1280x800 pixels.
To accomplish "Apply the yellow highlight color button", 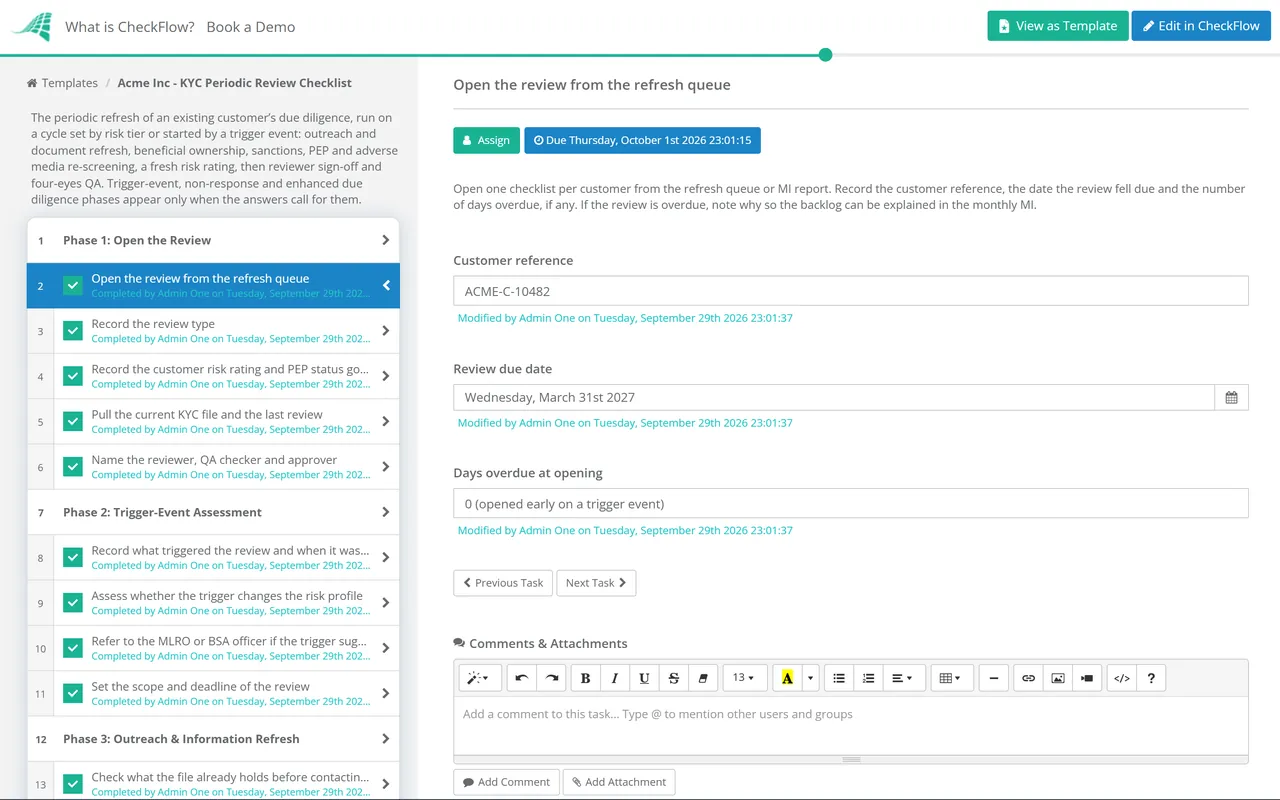I will tap(788, 678).
